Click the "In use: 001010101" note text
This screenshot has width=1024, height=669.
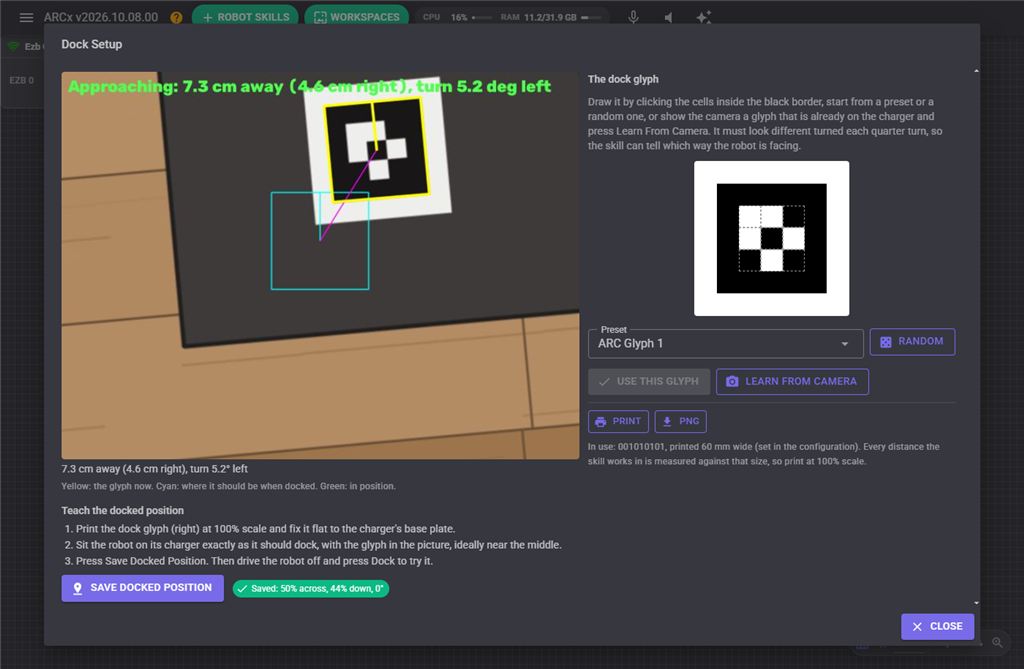[763, 454]
